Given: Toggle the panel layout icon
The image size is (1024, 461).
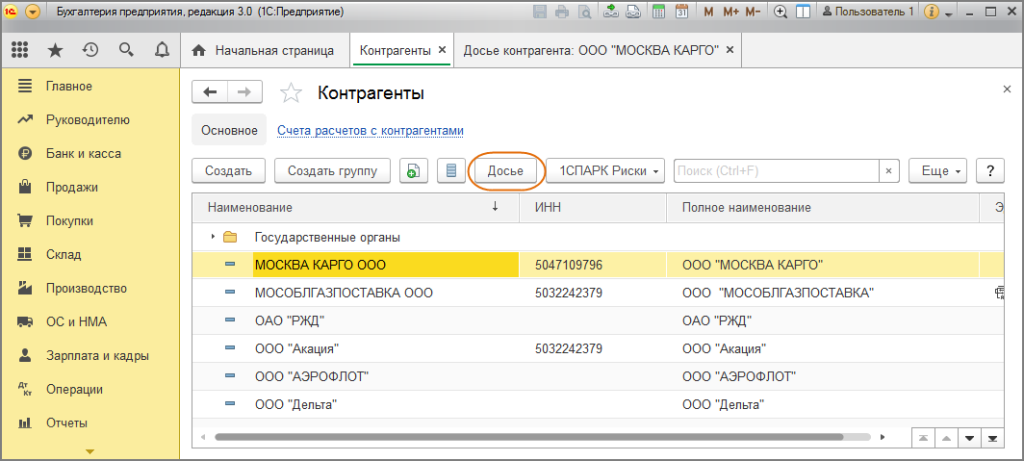Looking at the screenshot, I should [x=803, y=12].
